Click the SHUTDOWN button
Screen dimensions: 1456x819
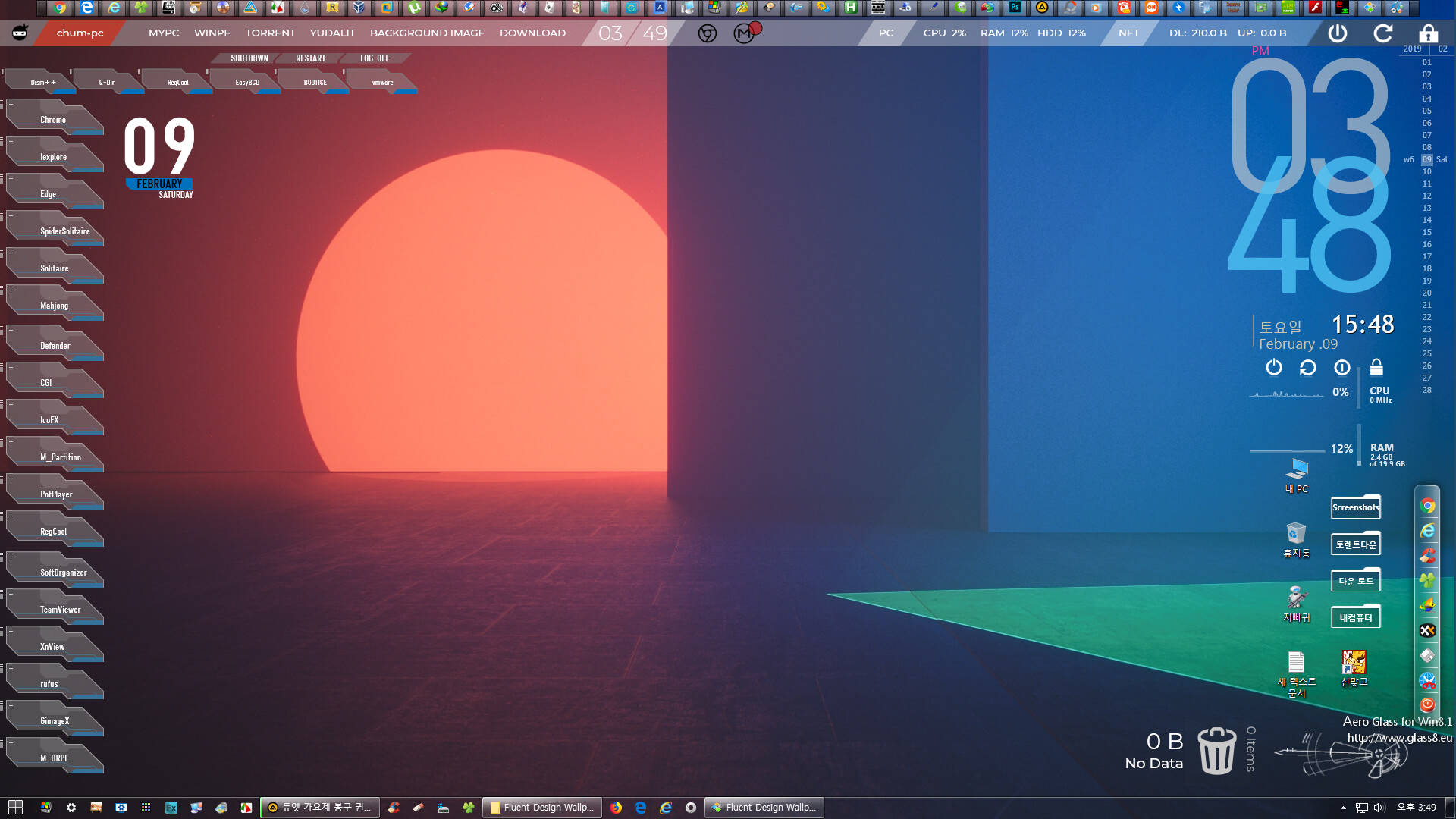pyautogui.click(x=249, y=58)
